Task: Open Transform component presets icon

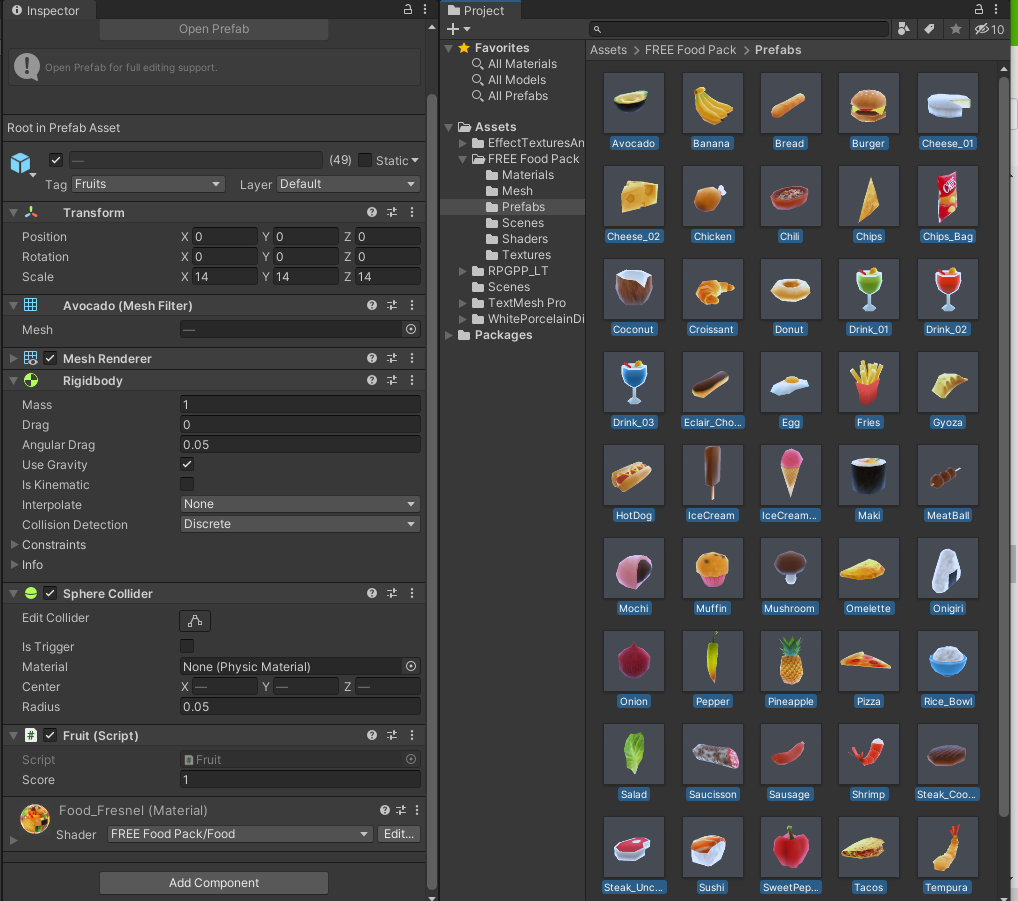Action: [392, 213]
